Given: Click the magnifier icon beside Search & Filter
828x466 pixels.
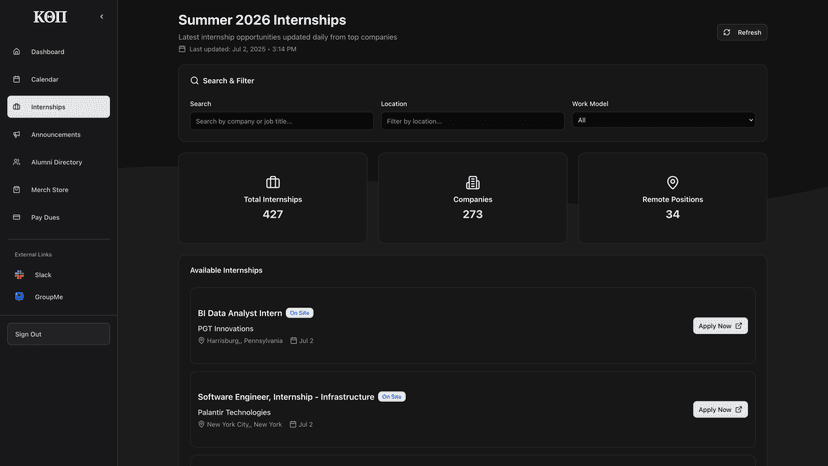Looking at the screenshot, I should pos(194,81).
